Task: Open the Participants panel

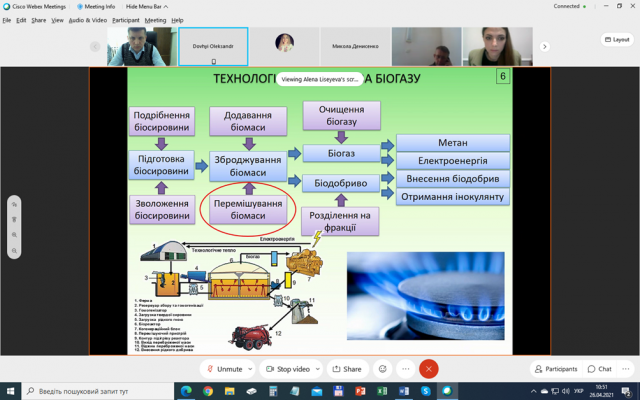Action: tap(556, 369)
